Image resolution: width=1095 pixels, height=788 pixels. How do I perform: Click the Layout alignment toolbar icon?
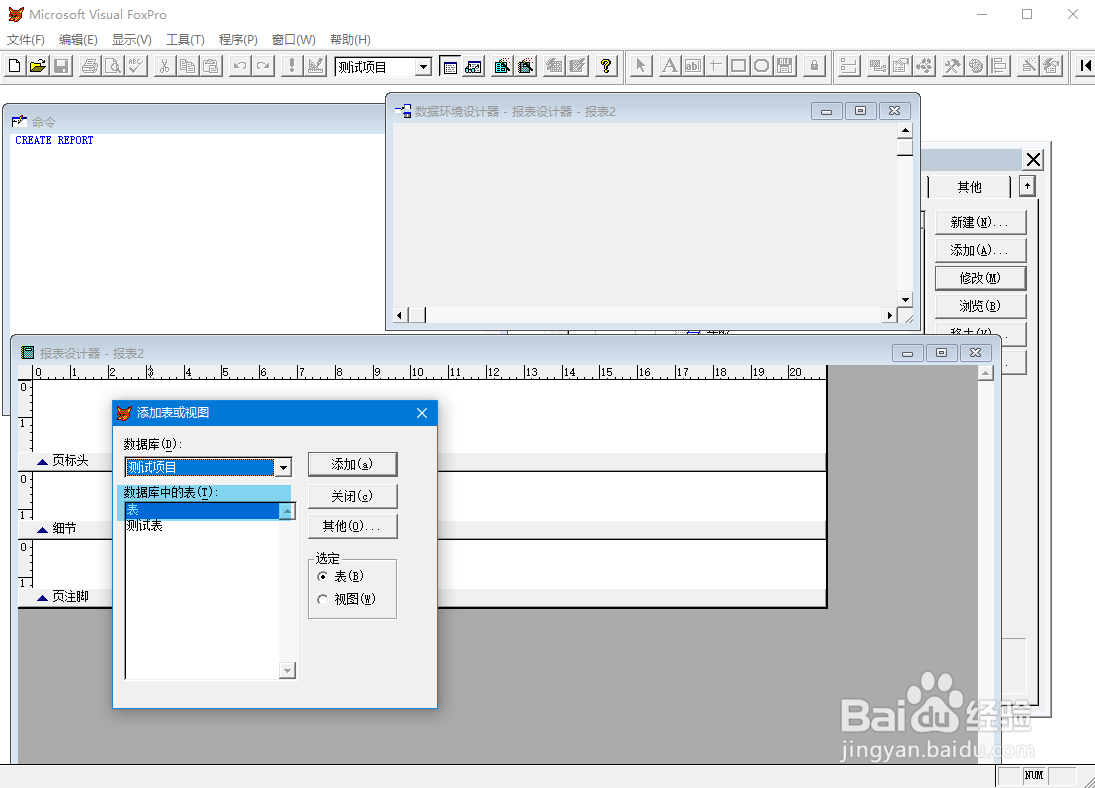pyautogui.click(x=999, y=66)
